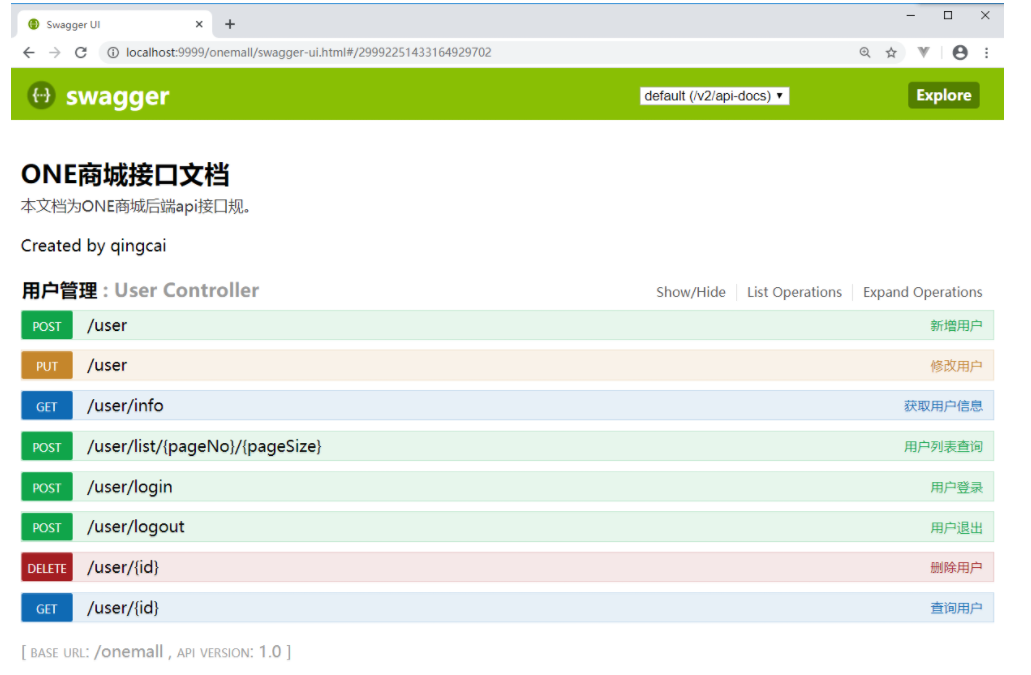Reload the page with refresh icon
Image resolution: width=1031 pixels, height=675 pixels.
pos(81,53)
